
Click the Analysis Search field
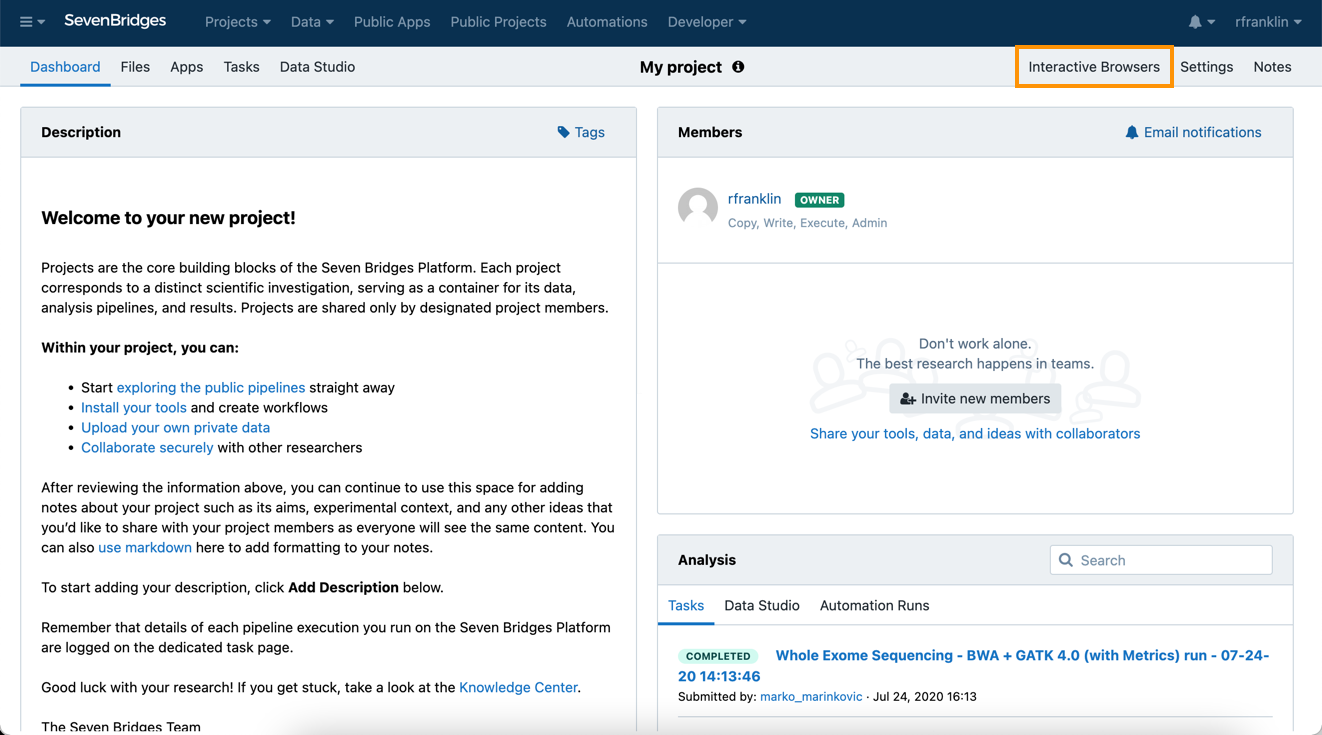click(x=1161, y=560)
